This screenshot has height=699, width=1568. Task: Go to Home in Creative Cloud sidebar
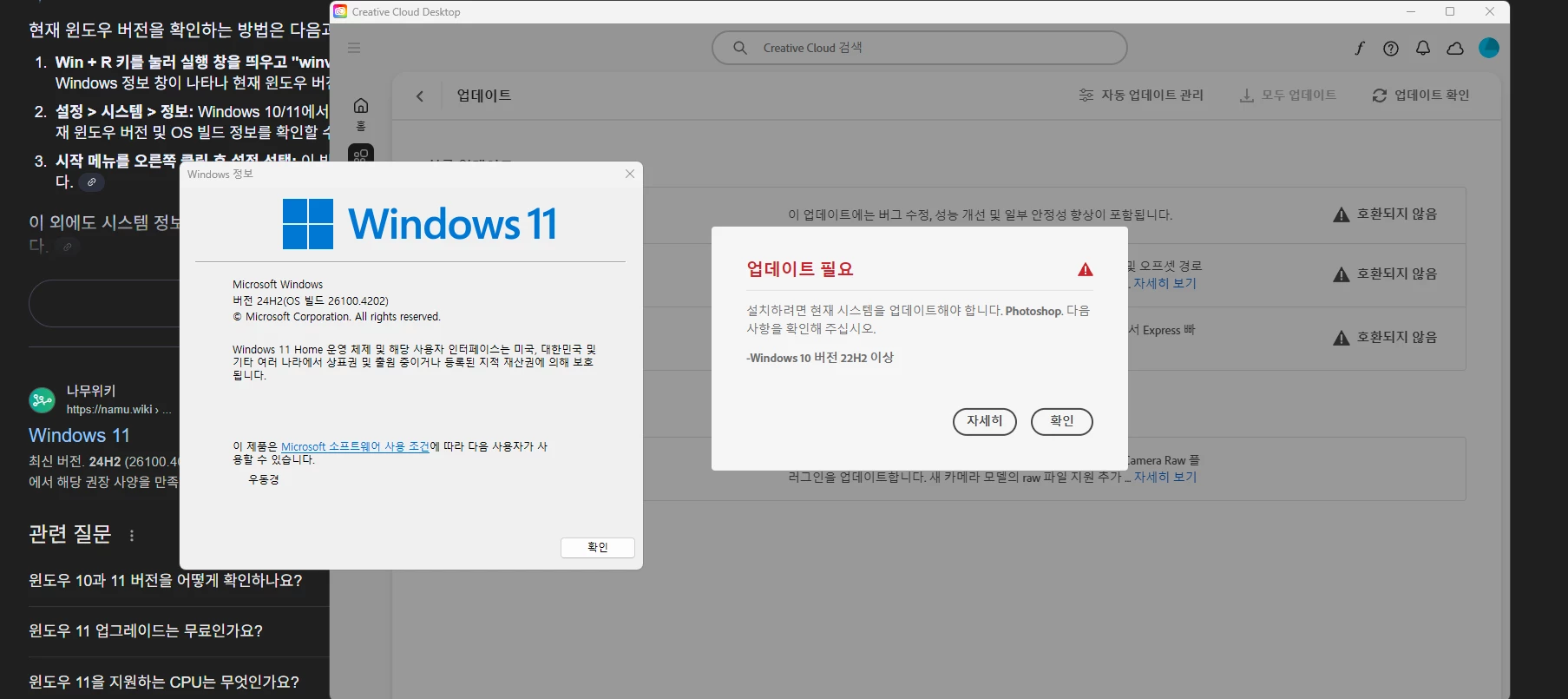pos(361,113)
